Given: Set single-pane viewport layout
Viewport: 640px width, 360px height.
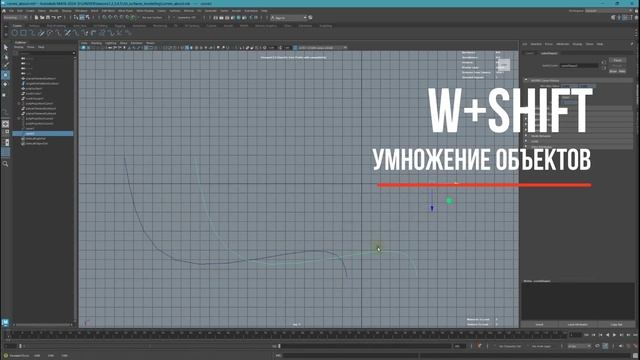Looking at the screenshot, I should (x=6, y=123).
